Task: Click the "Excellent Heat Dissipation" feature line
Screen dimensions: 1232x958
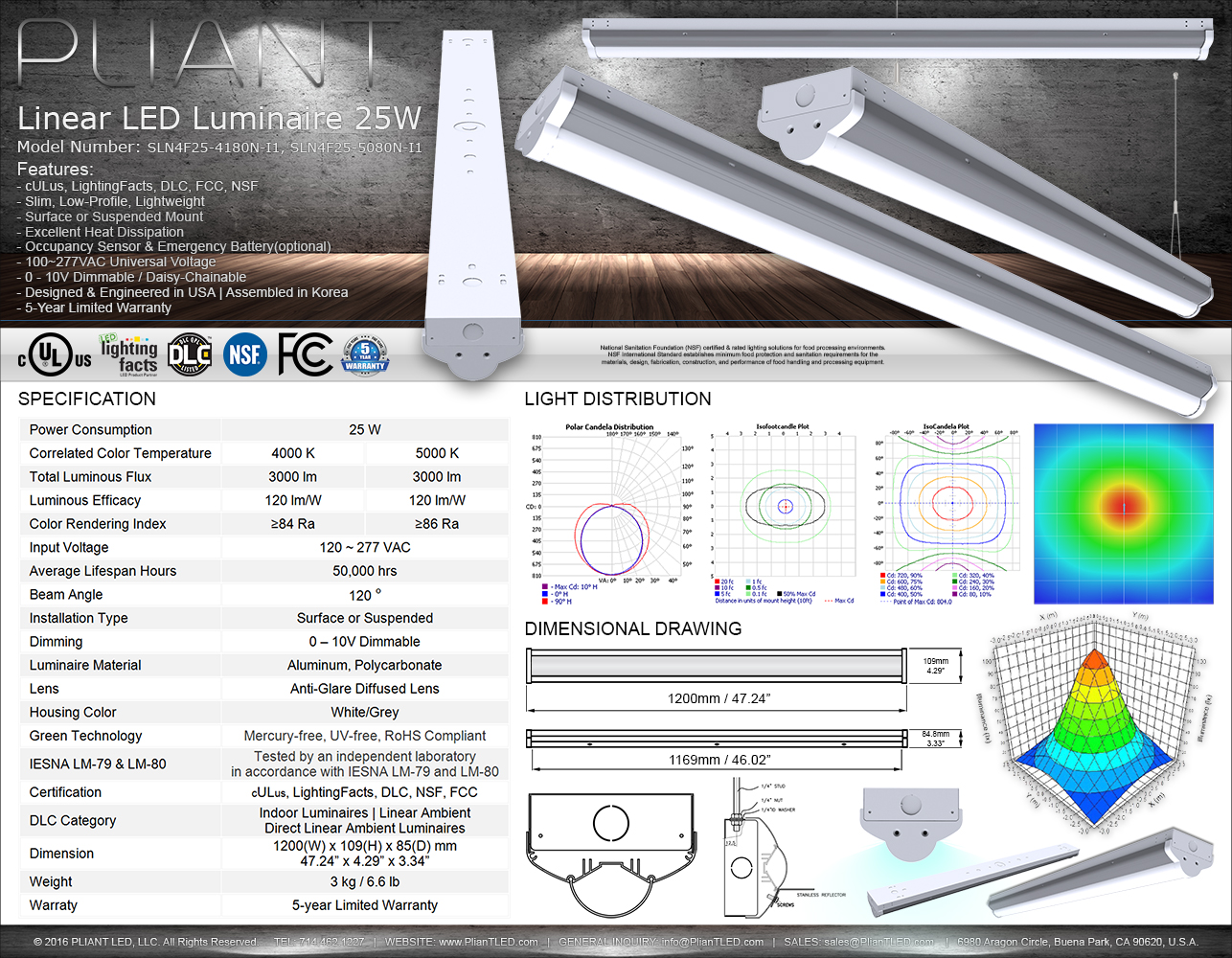Action: (x=101, y=232)
